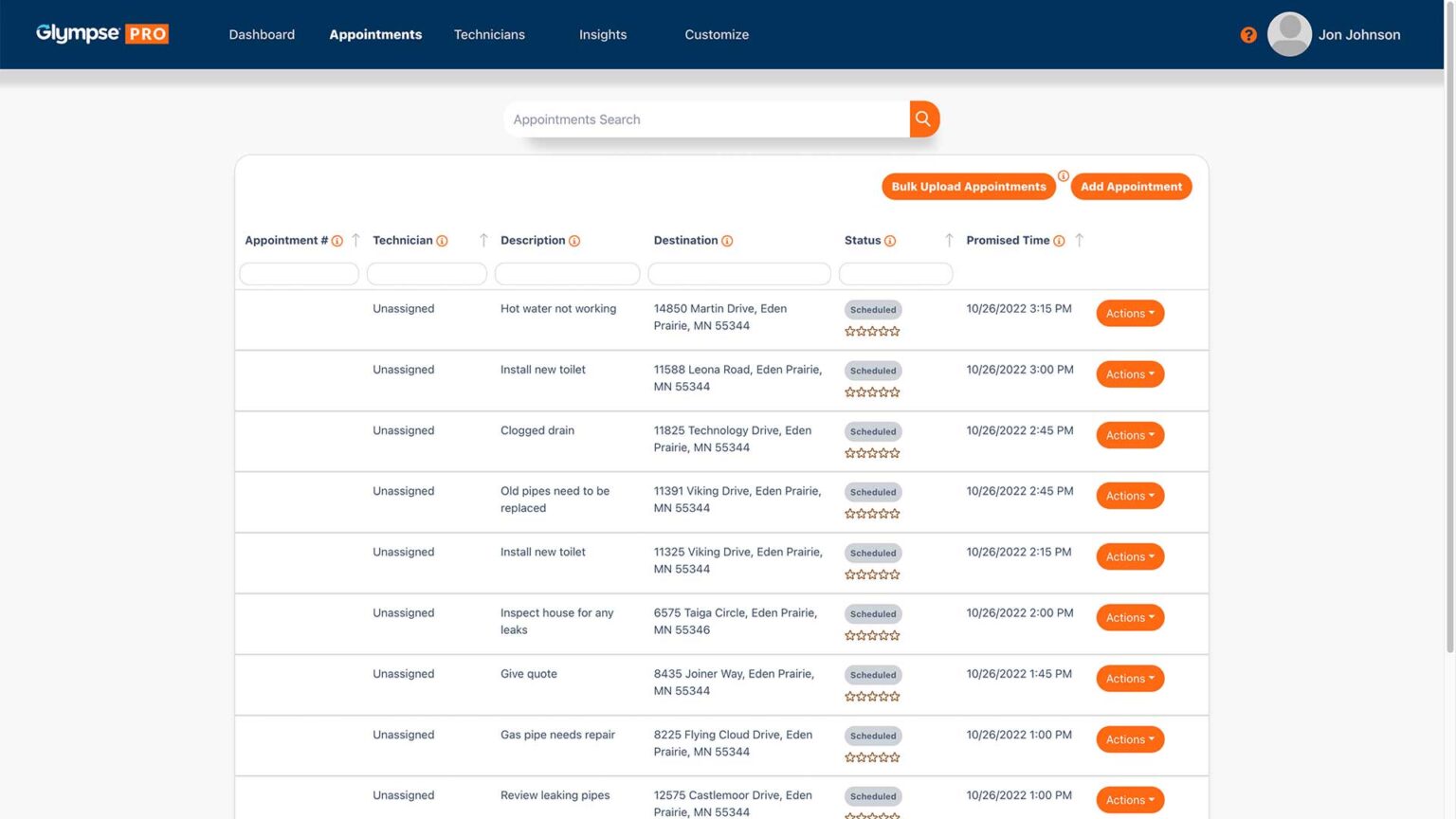The height and width of the screenshot is (819, 1456).
Task: Expand Actions for Old pipes need to be replaced
Action: pos(1130,496)
